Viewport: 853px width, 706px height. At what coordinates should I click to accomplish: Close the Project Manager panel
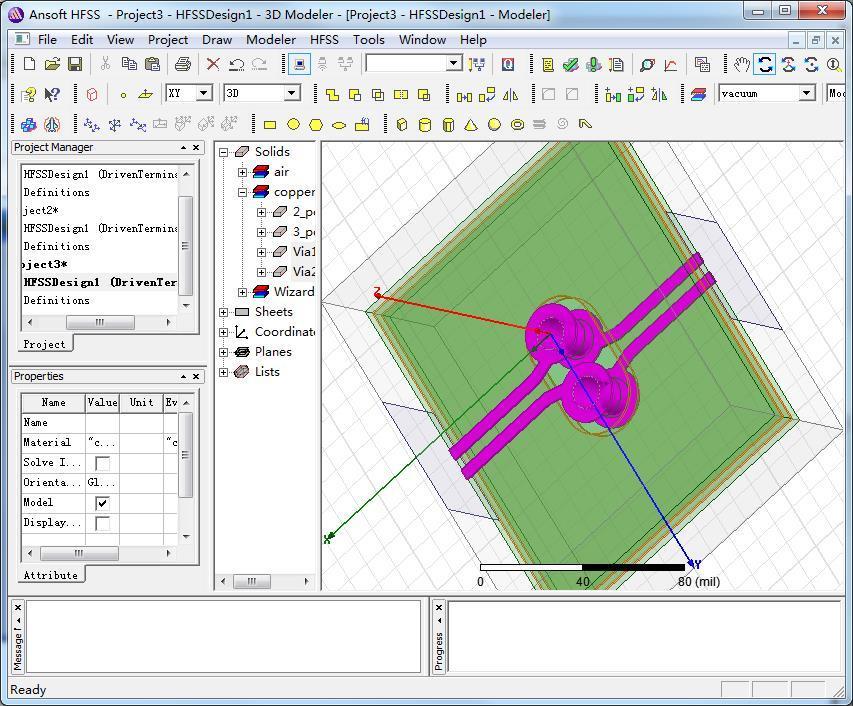click(196, 147)
